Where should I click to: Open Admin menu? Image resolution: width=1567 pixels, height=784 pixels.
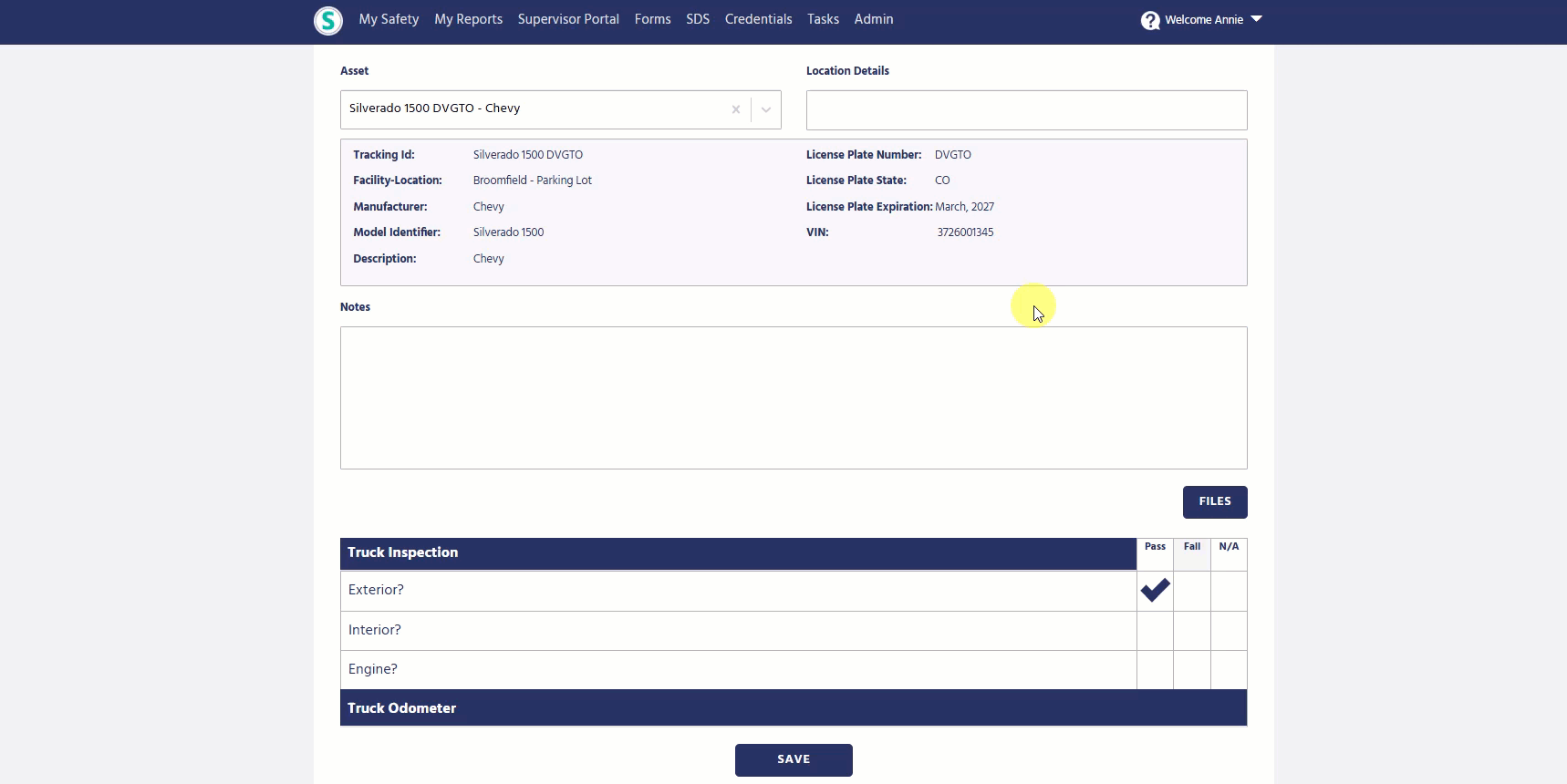point(874,19)
